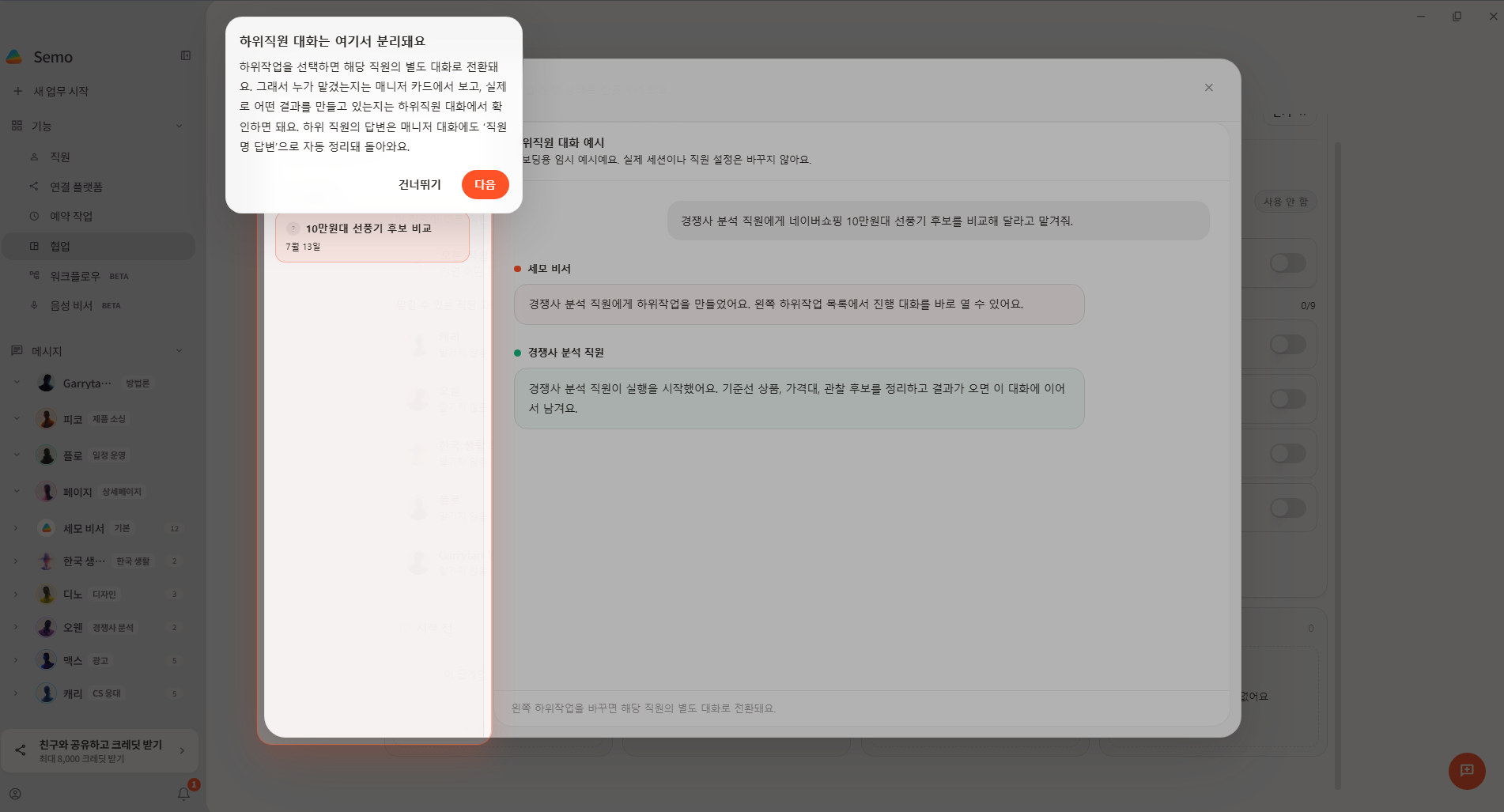Open 친구와 공유하고 크레딧 받기 banner
The height and width of the screenshot is (812, 1504).
tap(100, 750)
